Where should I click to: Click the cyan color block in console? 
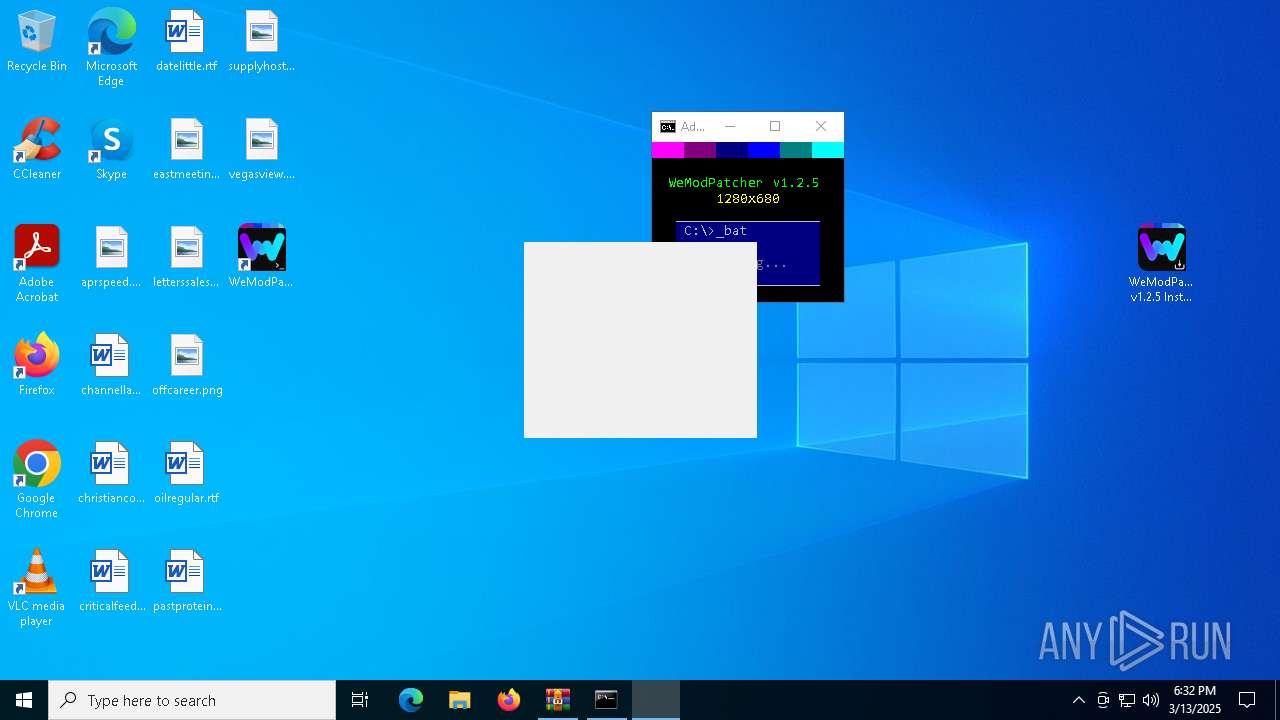[x=828, y=150]
